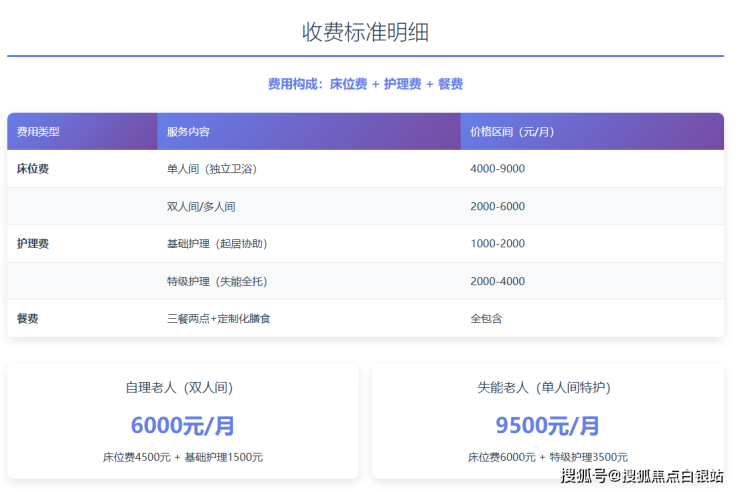Click the 护理费 row label
This screenshot has height=492, width=740.
[33, 244]
